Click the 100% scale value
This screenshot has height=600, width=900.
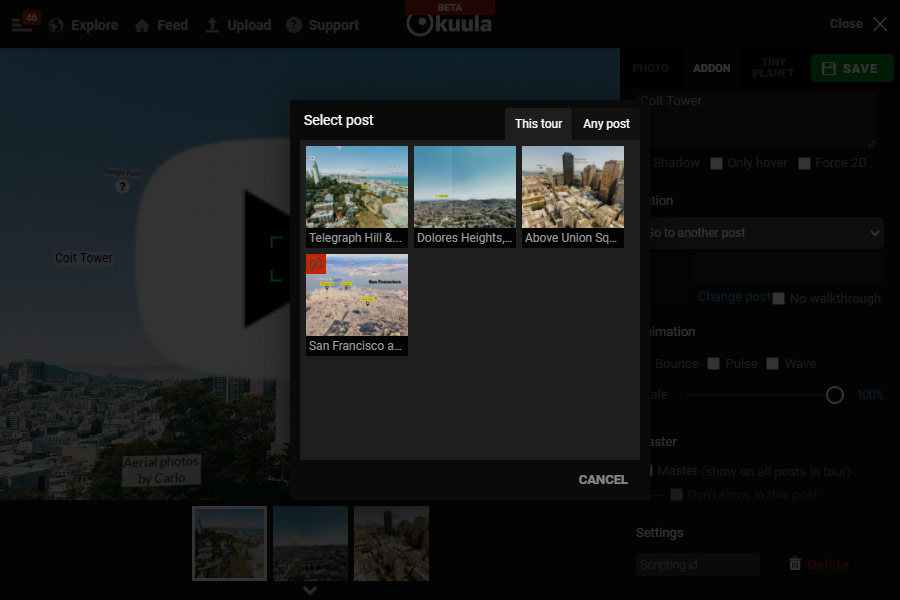tap(870, 395)
